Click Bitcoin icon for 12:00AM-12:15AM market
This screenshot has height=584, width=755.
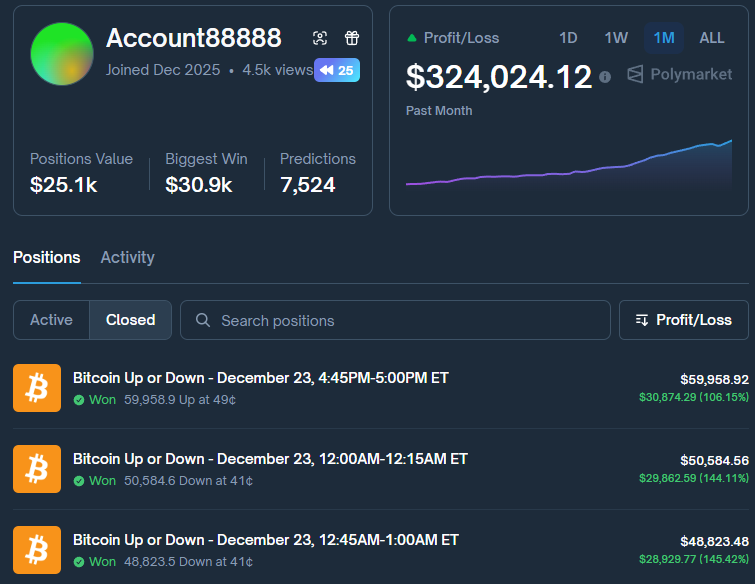click(37, 469)
